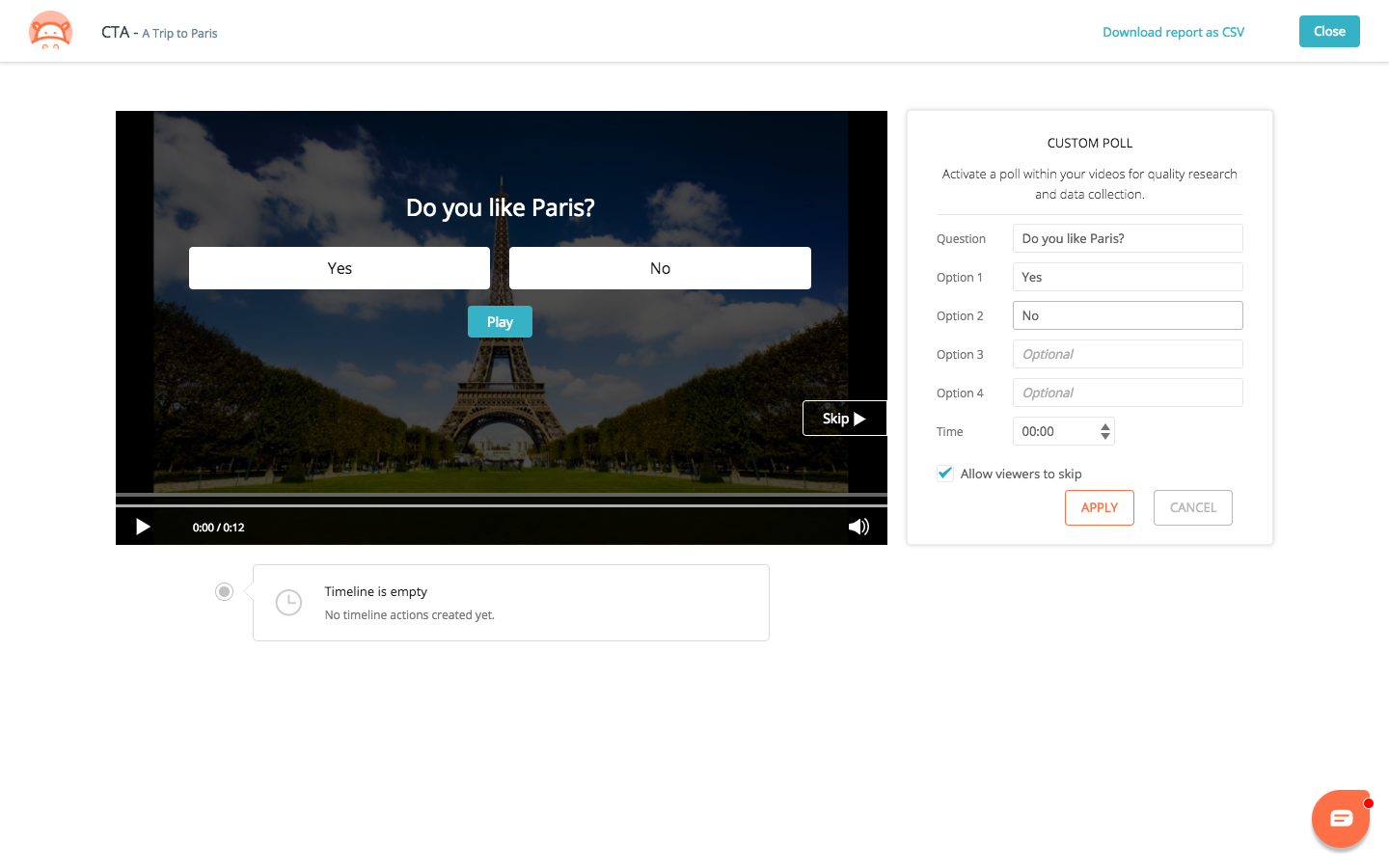Decrement the poll Time using the down arrow
The height and width of the screenshot is (868, 1389).
click(1104, 436)
